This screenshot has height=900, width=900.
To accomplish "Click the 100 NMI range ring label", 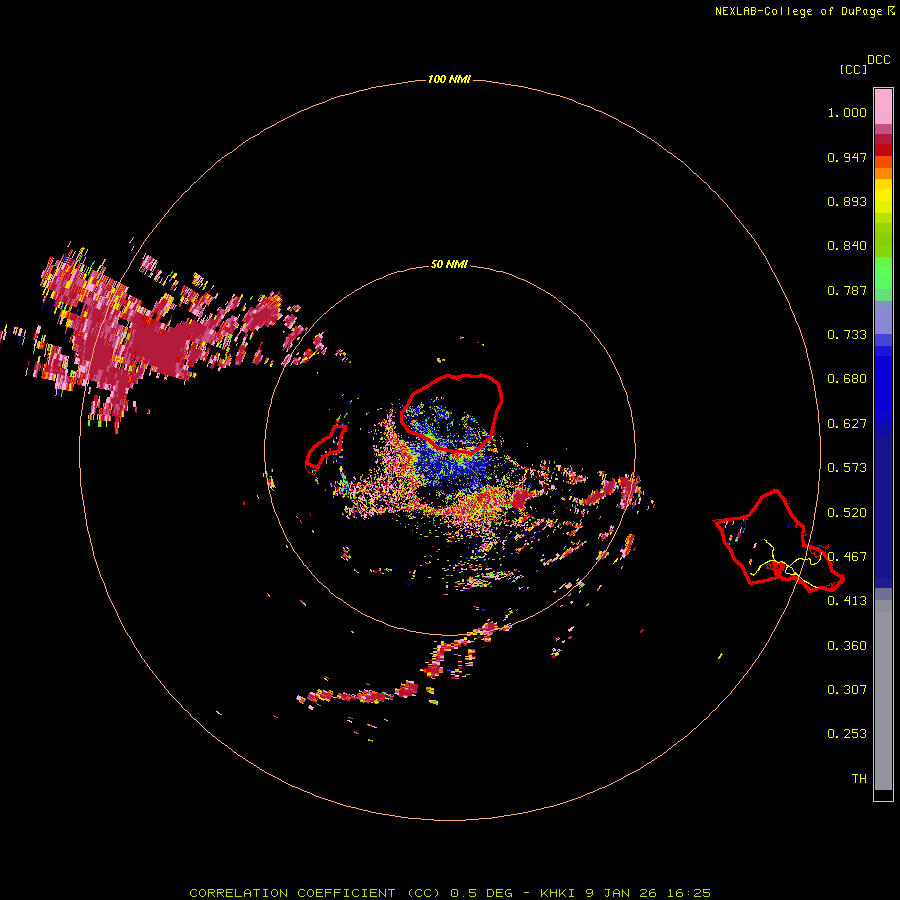I will [x=449, y=79].
